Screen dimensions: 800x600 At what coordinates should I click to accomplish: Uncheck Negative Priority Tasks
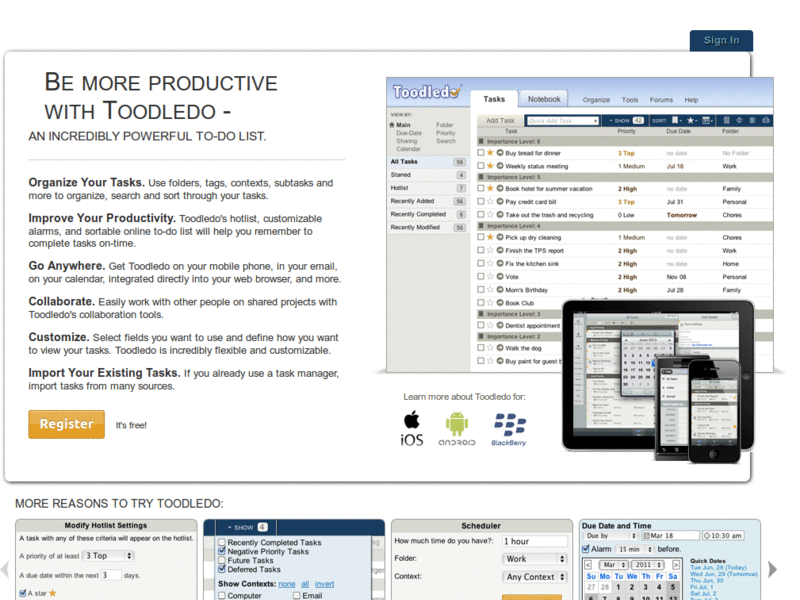click(x=222, y=551)
